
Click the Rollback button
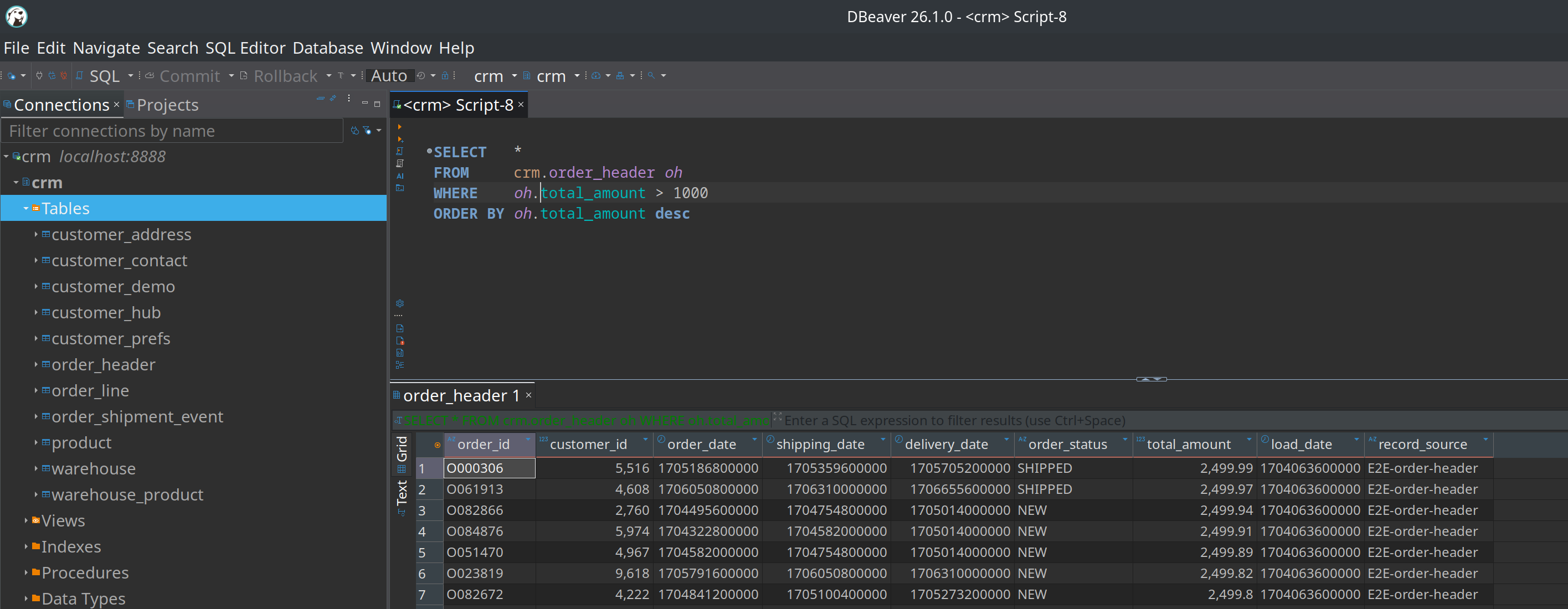279,76
